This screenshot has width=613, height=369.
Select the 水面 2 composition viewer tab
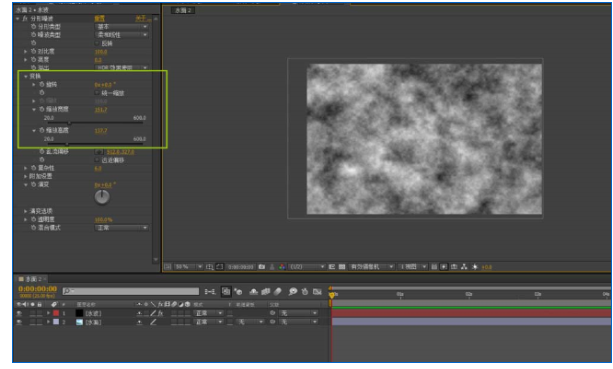coord(183,11)
